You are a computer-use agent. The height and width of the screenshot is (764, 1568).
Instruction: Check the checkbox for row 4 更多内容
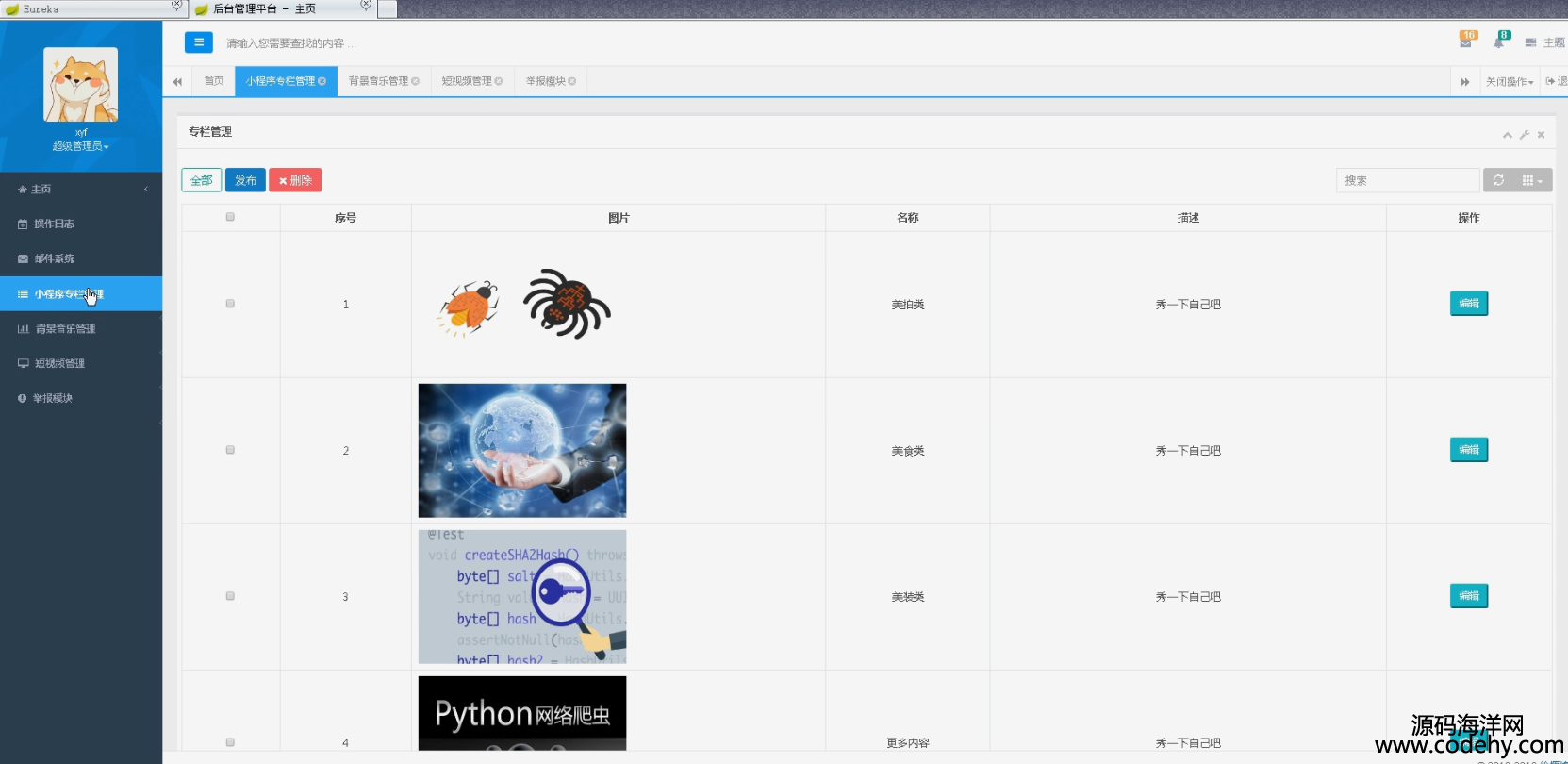pyautogui.click(x=230, y=742)
